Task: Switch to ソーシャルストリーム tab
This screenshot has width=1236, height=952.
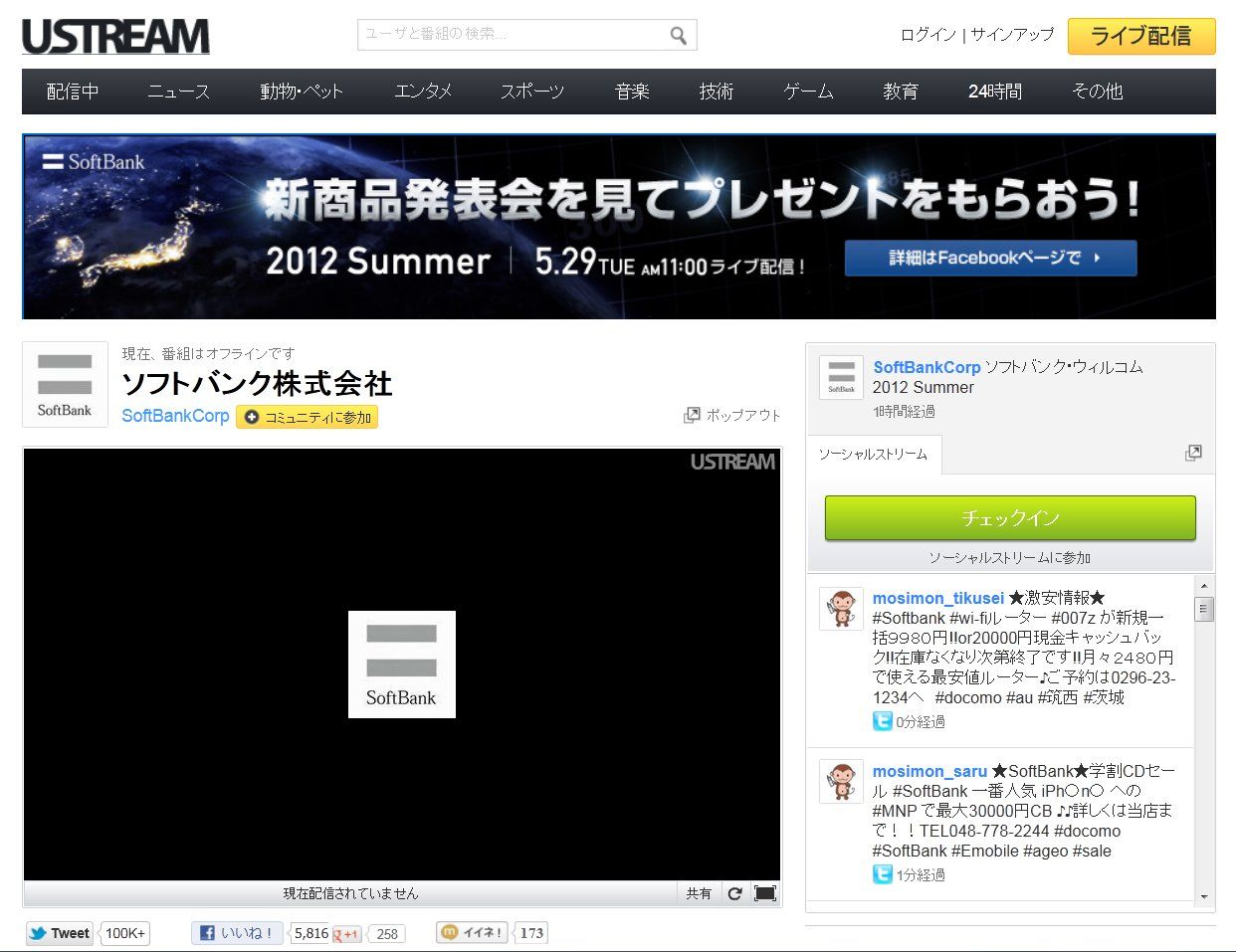Action: pyautogui.click(x=873, y=455)
